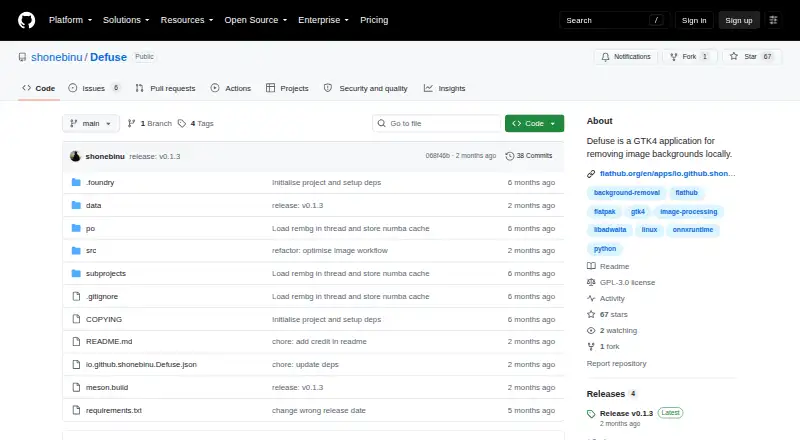
Task: Select the Code tab
Action: pyautogui.click(x=39, y=88)
